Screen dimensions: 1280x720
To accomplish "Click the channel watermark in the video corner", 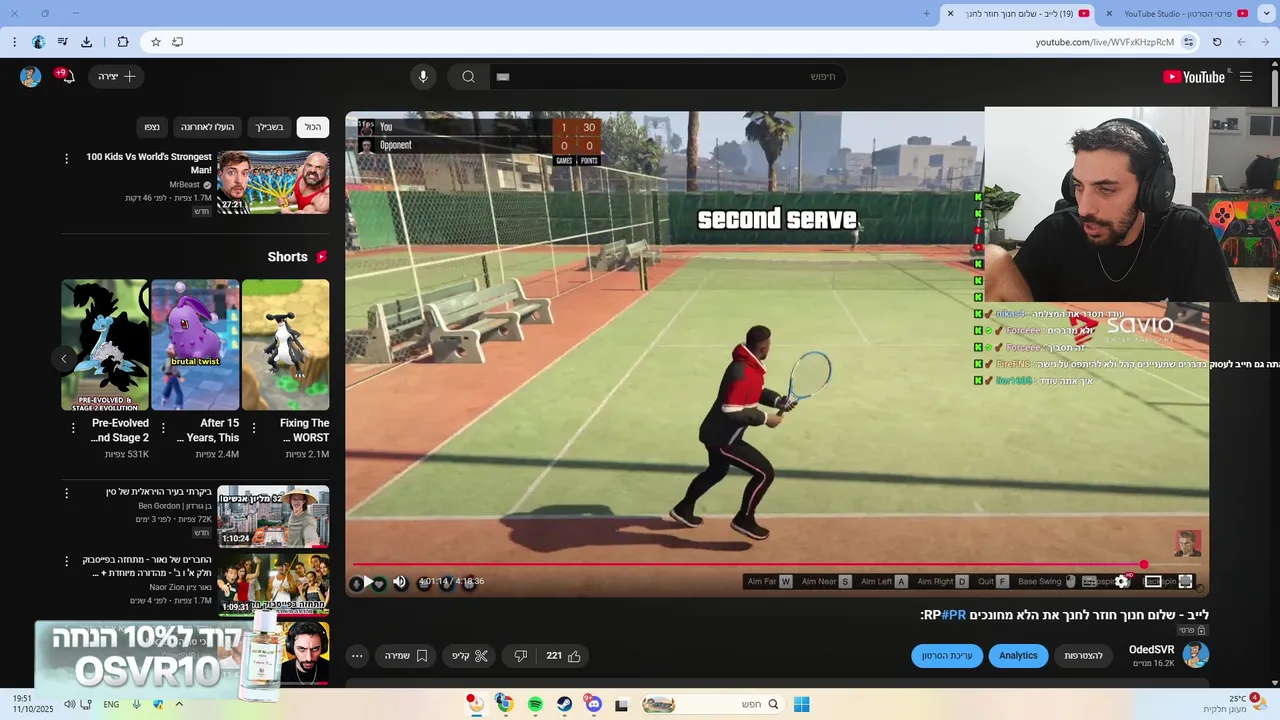I will pyautogui.click(x=1188, y=543).
